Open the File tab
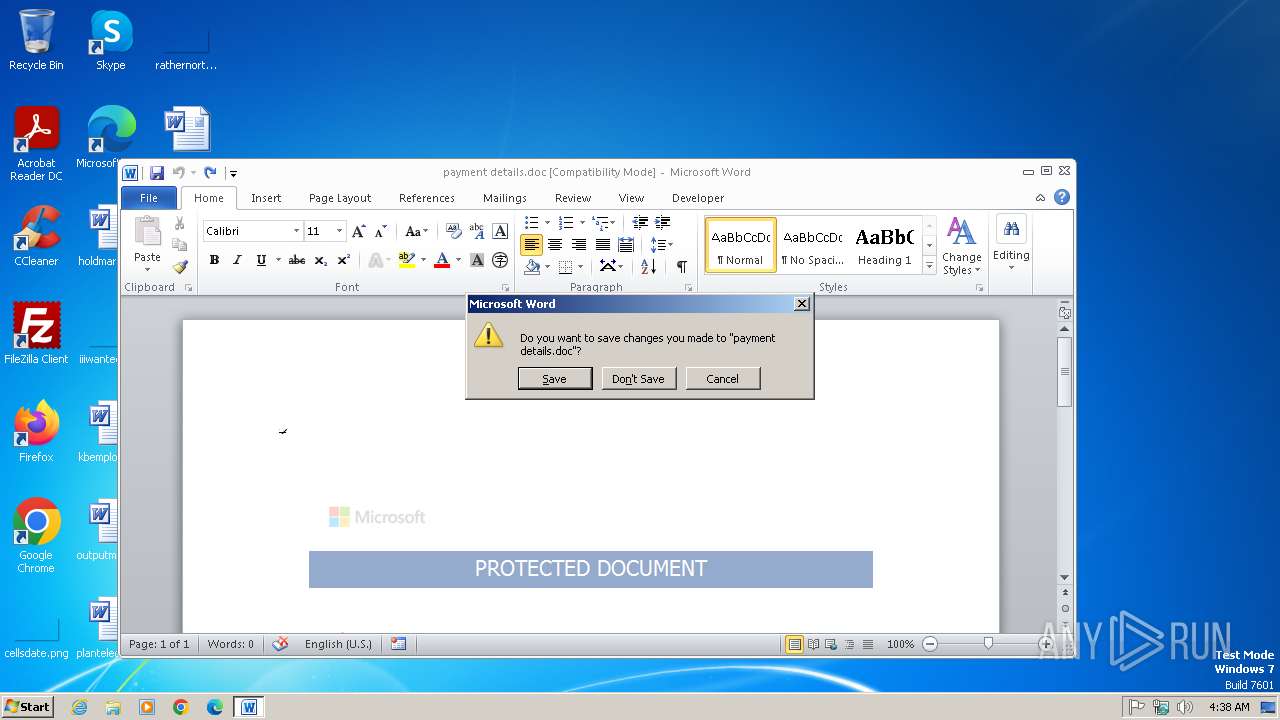The image size is (1280, 720). pyautogui.click(x=149, y=198)
